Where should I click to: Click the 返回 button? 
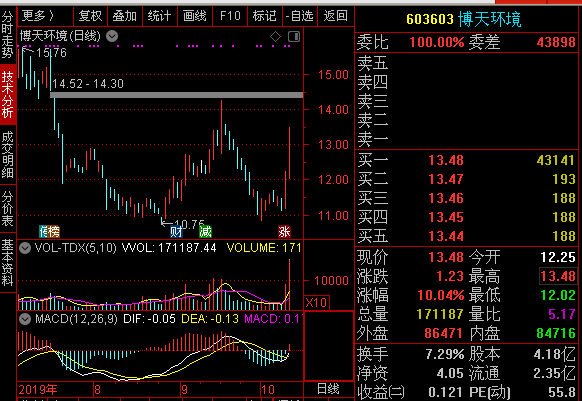point(336,16)
